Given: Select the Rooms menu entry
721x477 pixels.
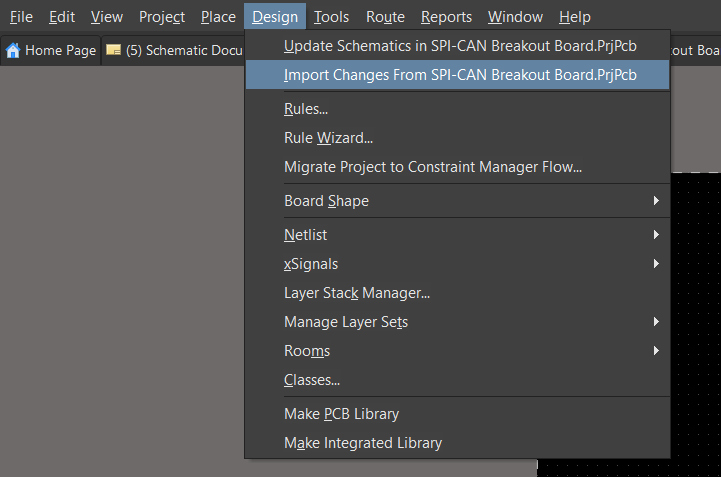Looking at the screenshot, I should point(458,351).
